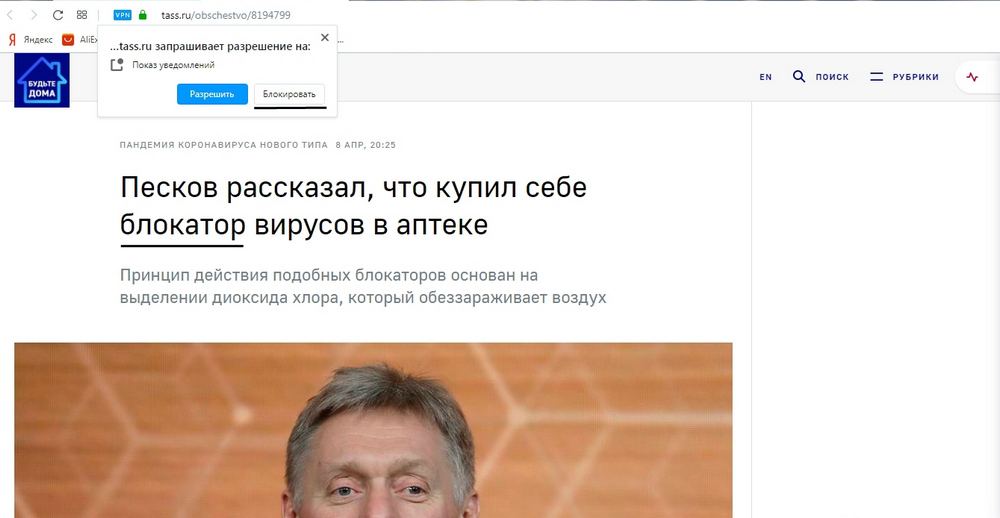Click the green padlock security icon
The height and width of the screenshot is (518, 1000).
[x=143, y=15]
